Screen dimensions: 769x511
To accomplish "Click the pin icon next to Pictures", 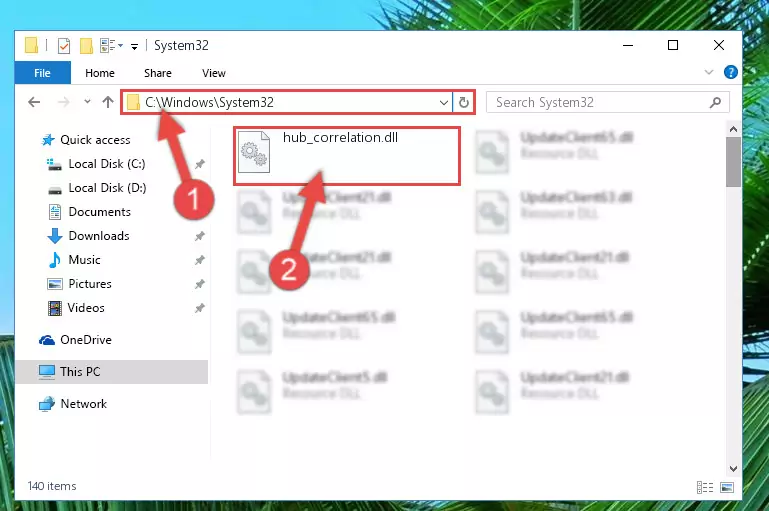I will pos(200,284).
